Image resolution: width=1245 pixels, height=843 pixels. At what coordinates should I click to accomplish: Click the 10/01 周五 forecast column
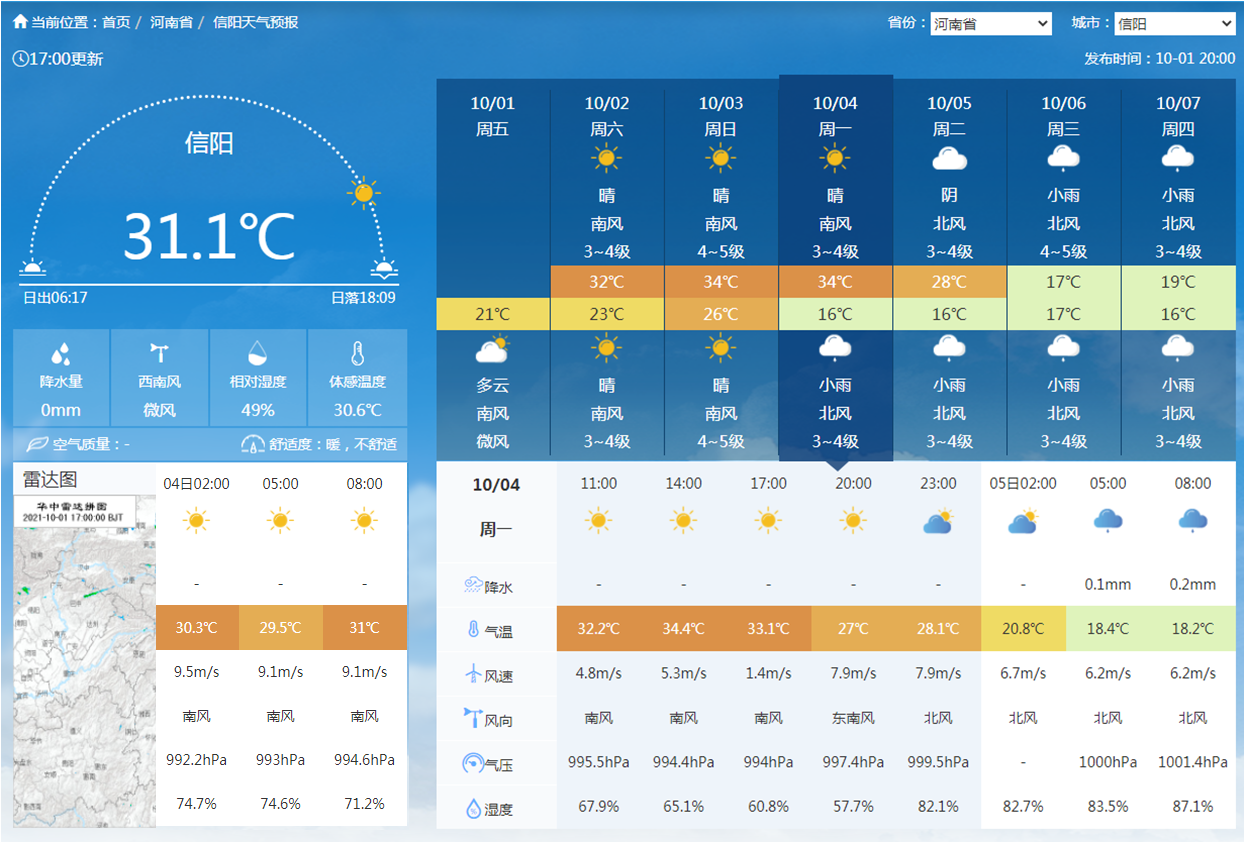493,270
